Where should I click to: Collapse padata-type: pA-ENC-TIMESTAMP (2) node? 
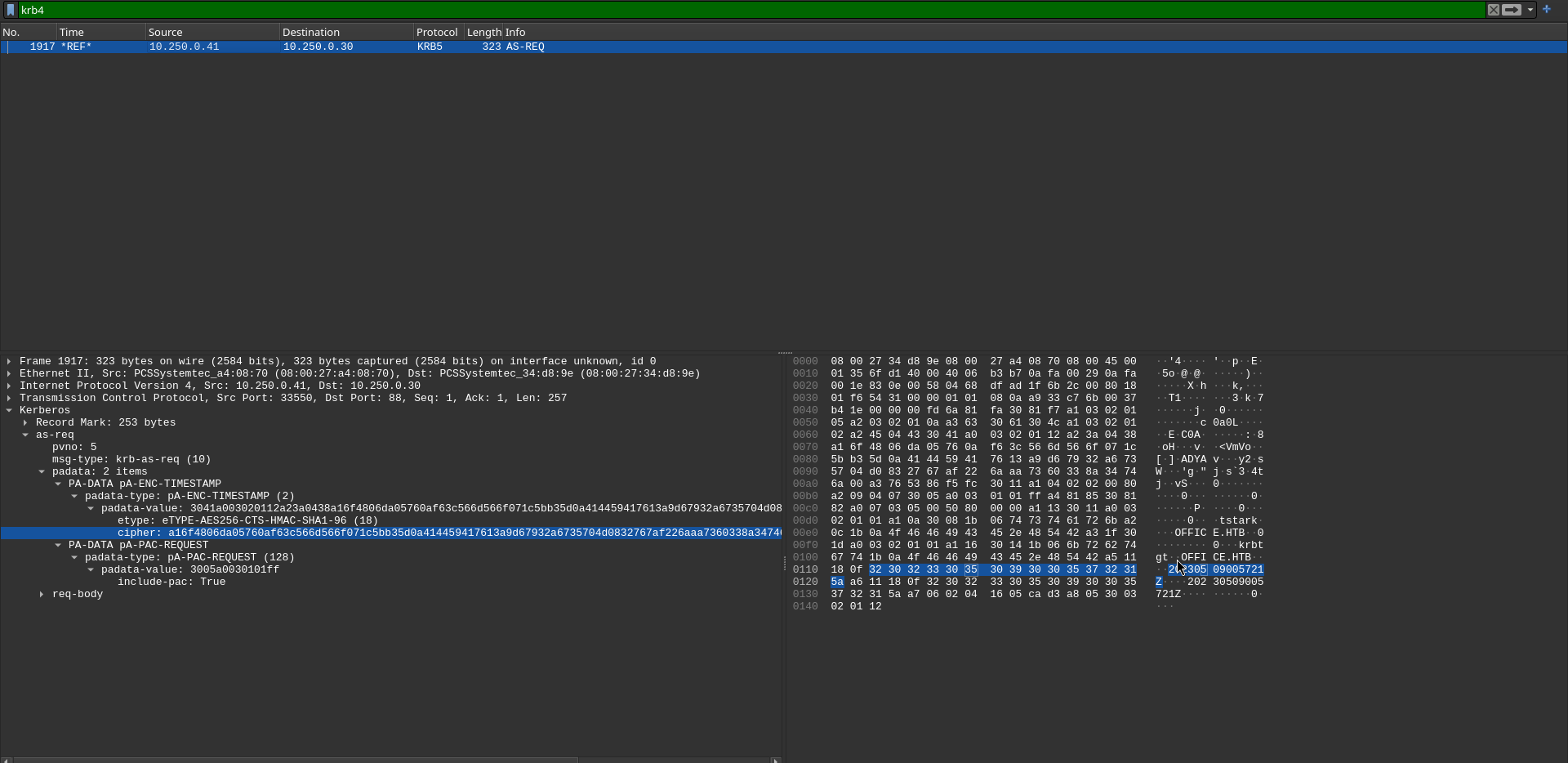tap(74, 496)
